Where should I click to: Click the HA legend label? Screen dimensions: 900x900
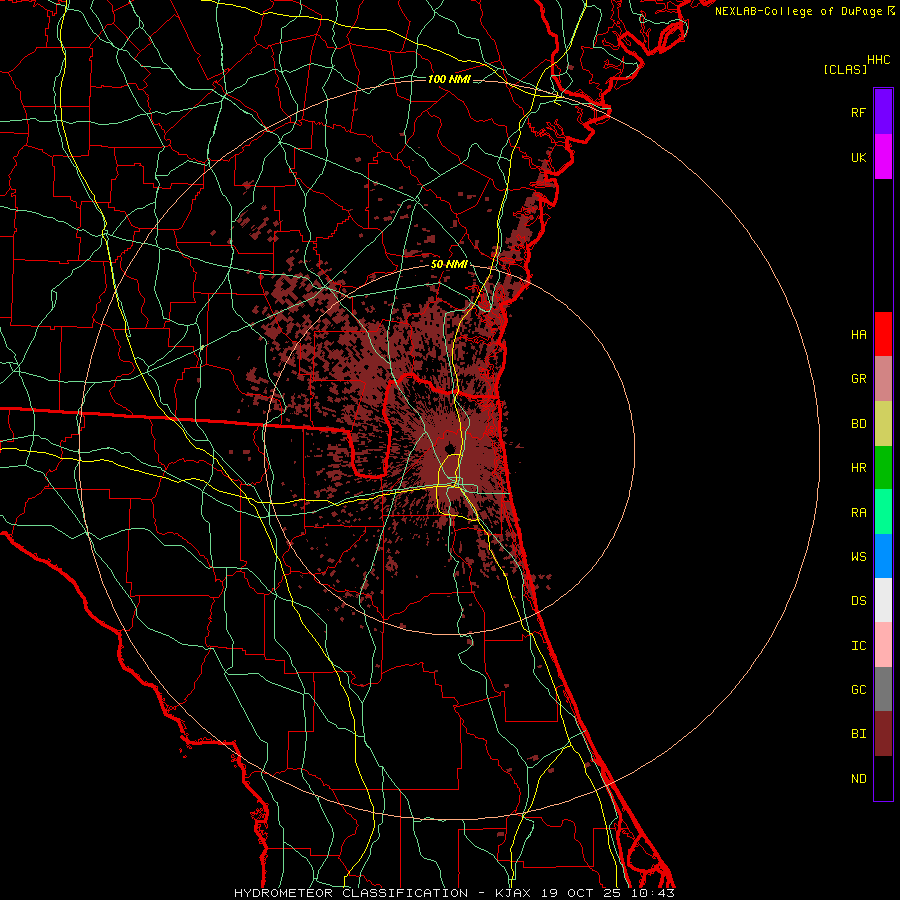[x=858, y=335]
